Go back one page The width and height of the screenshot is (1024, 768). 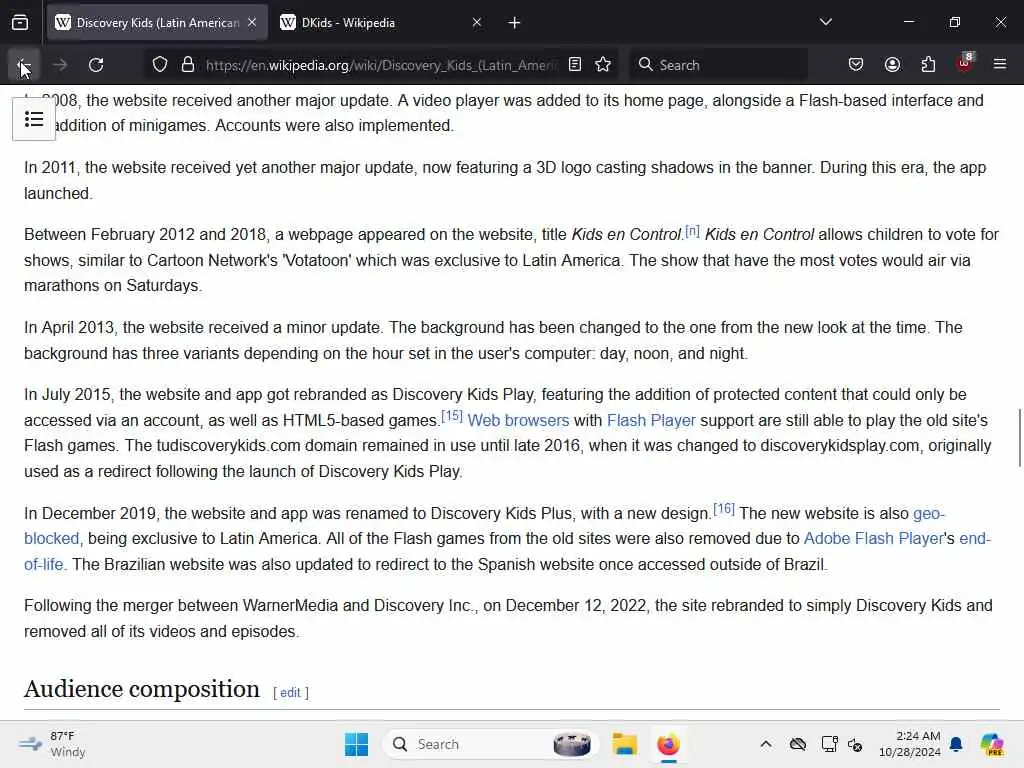(24, 65)
